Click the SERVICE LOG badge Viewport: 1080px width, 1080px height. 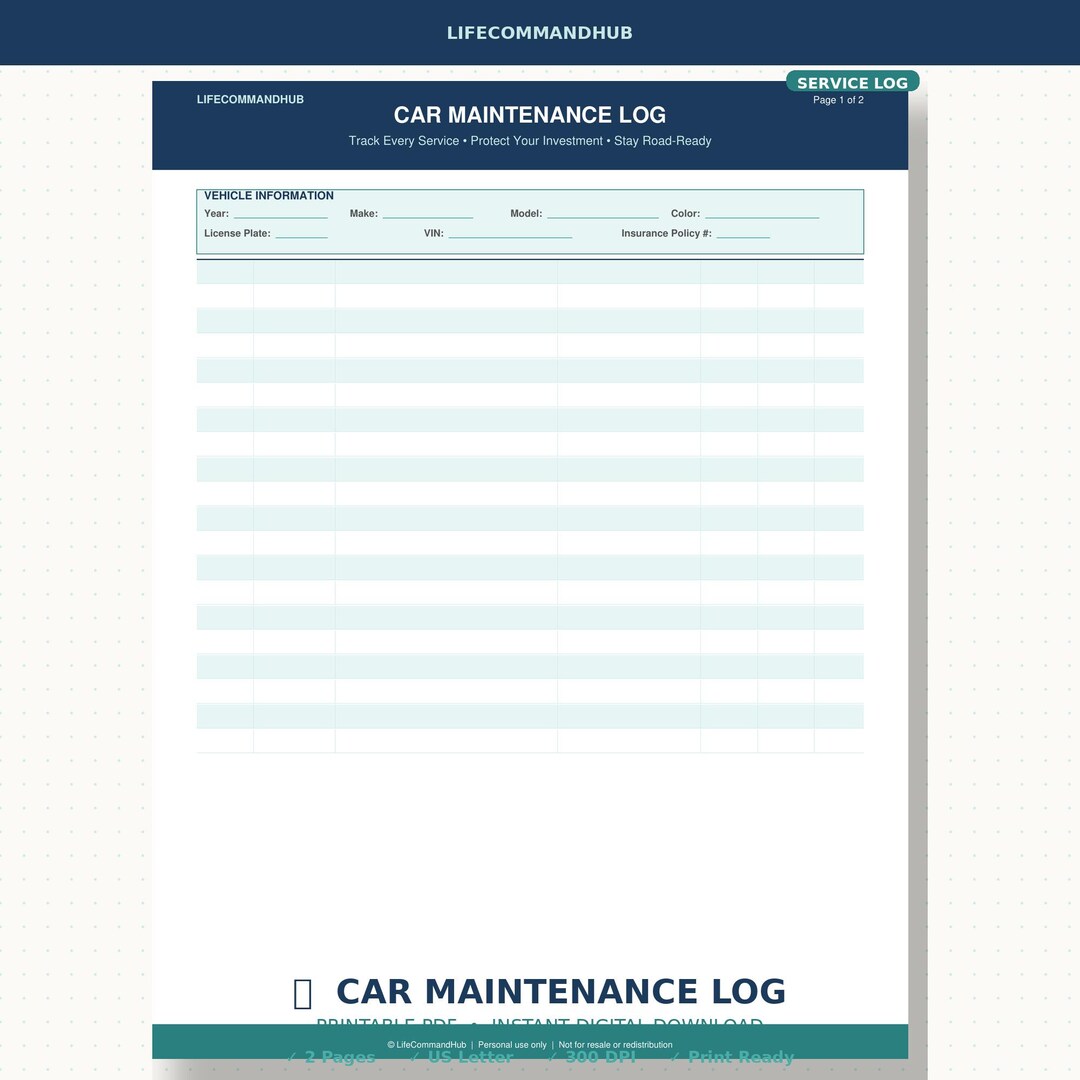click(x=852, y=82)
